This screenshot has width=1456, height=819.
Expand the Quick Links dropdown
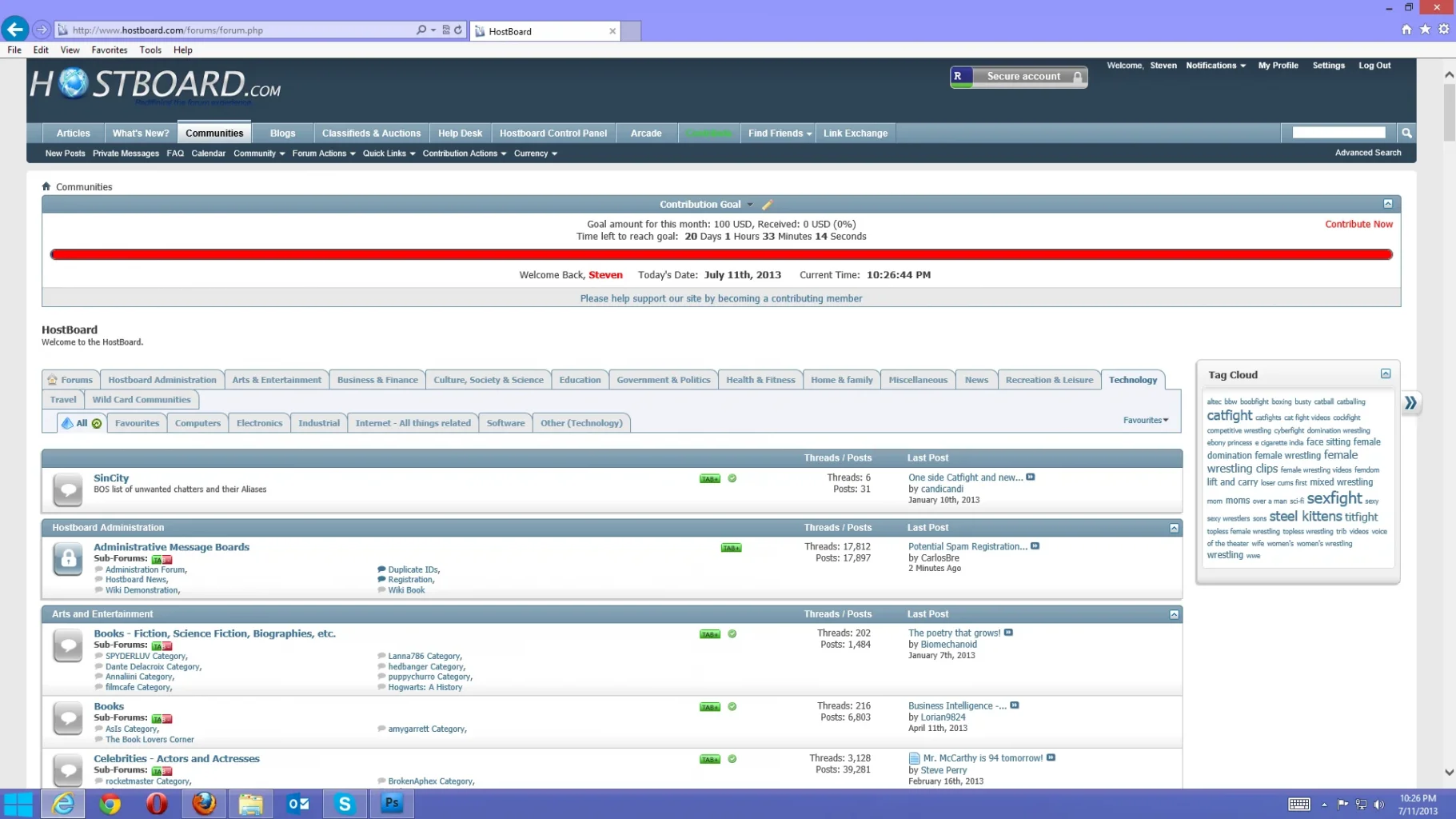[x=389, y=154]
